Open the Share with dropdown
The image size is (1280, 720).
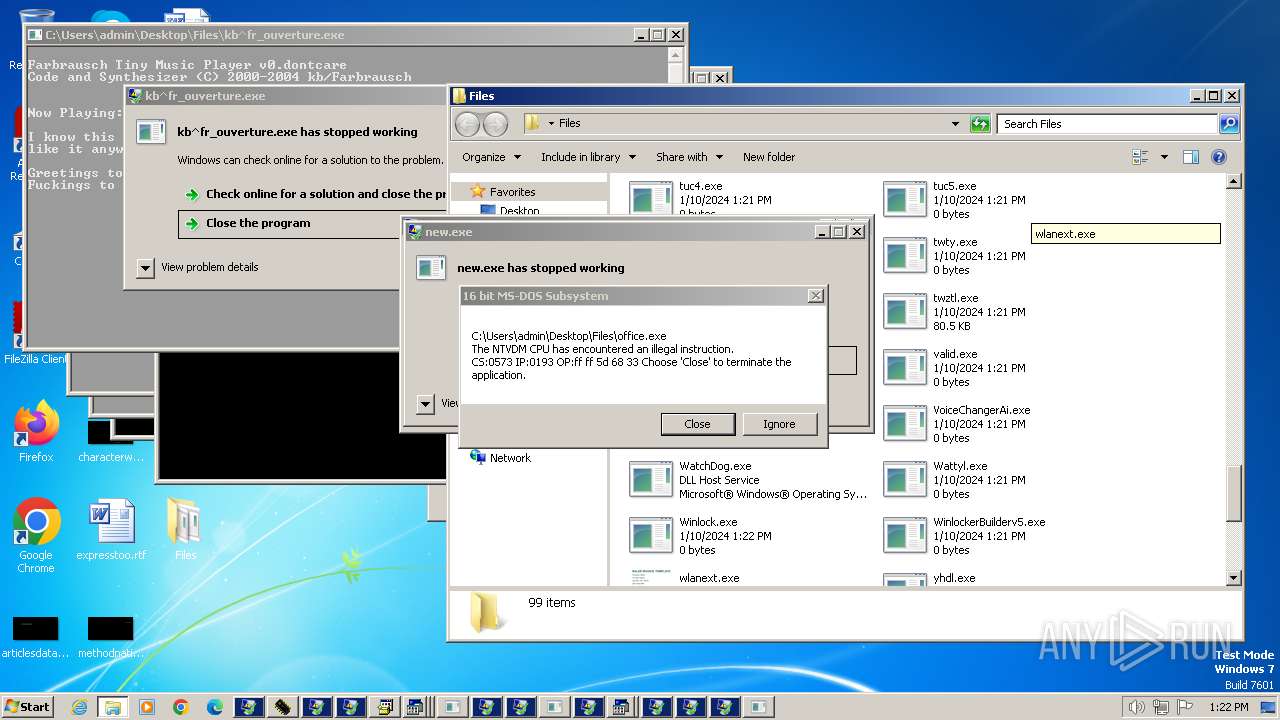(689, 157)
